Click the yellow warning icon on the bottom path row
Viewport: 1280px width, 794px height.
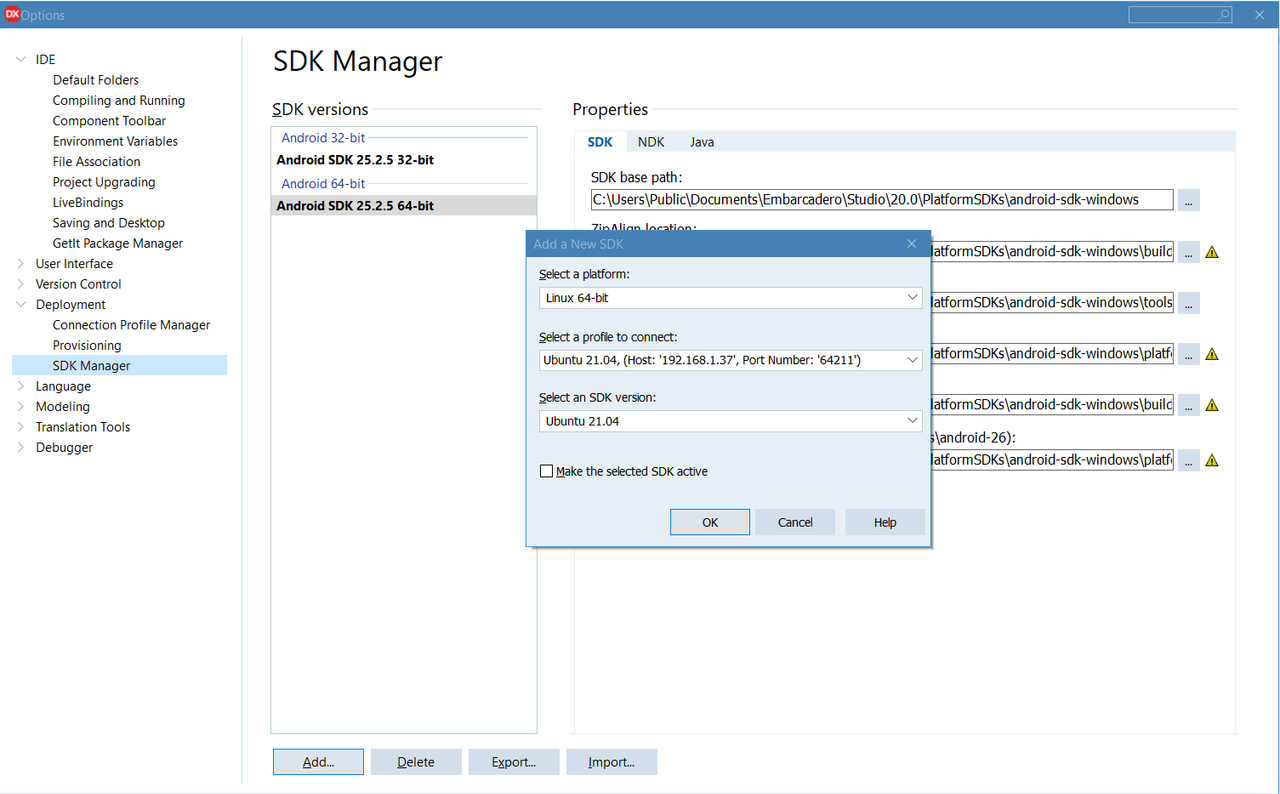coord(1212,461)
